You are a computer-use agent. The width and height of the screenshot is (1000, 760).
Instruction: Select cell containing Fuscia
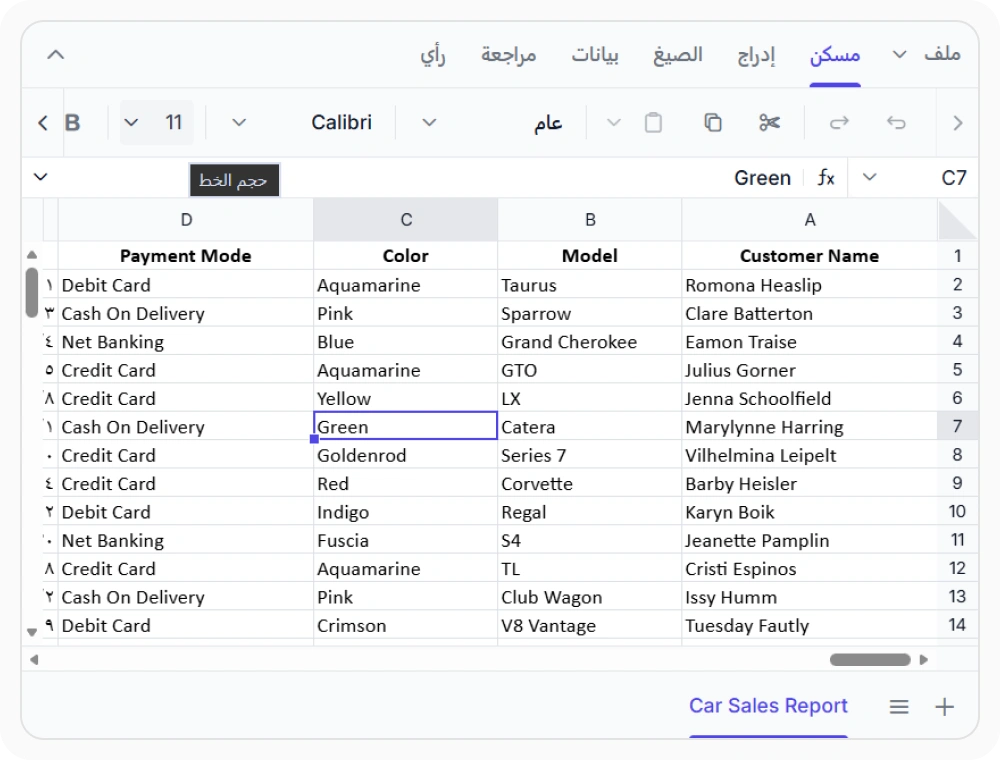pyautogui.click(x=406, y=540)
